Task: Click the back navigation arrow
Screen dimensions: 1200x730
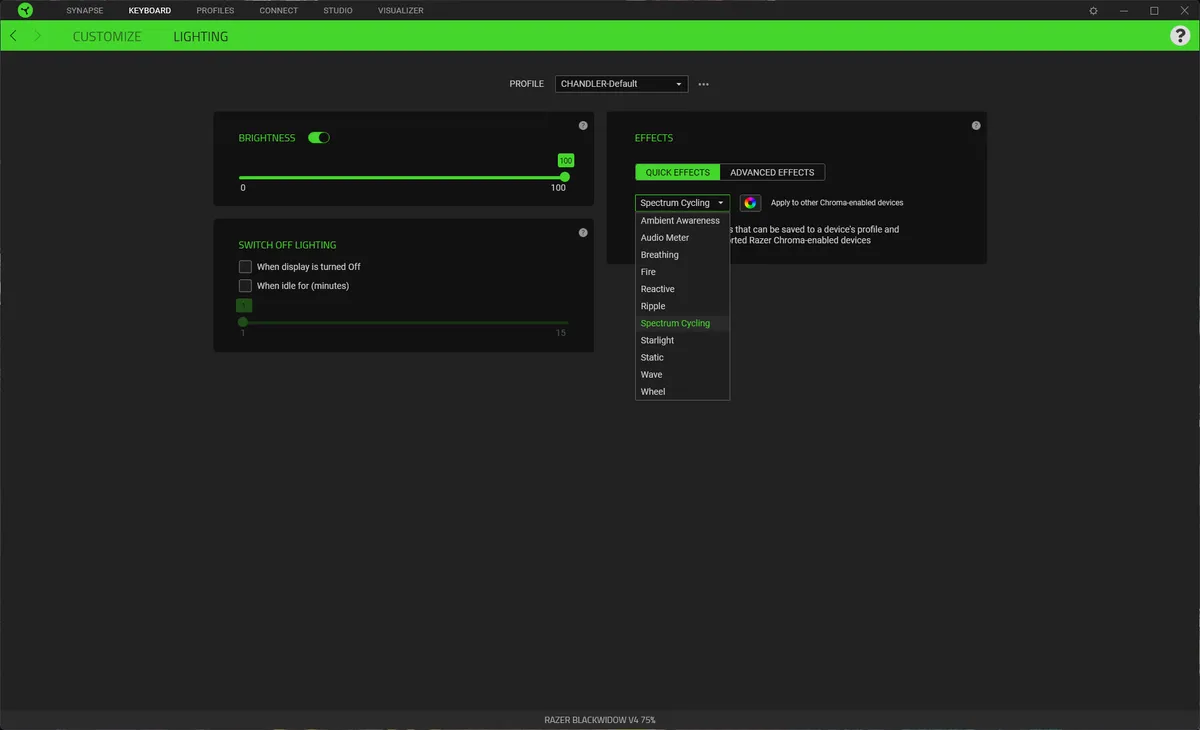Action: coord(14,35)
